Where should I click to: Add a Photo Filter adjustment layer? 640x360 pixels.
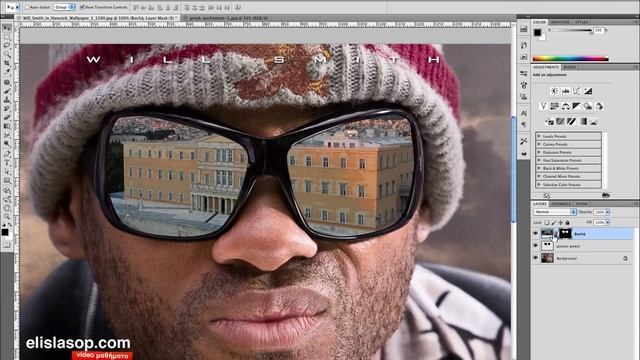tap(587, 106)
